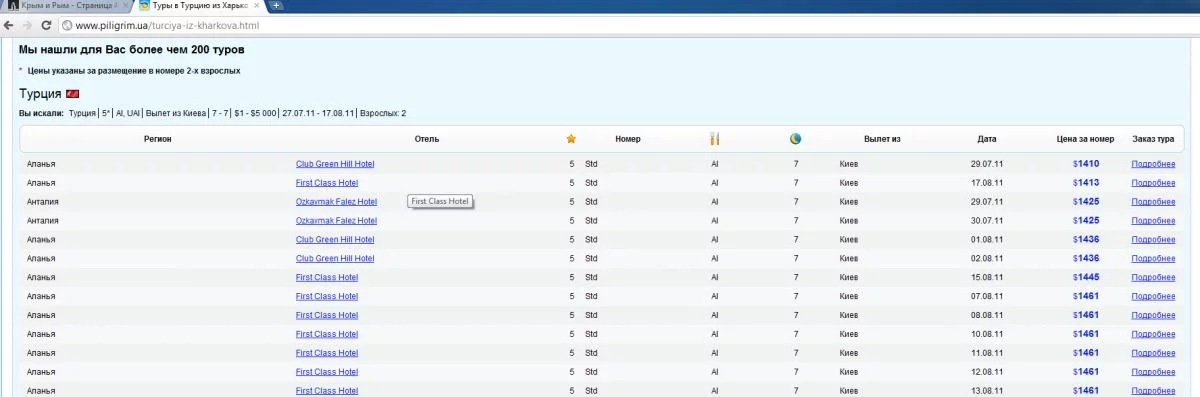Click Подробнее for the 01.08.11 tour
1200x397 pixels.
1153,239
